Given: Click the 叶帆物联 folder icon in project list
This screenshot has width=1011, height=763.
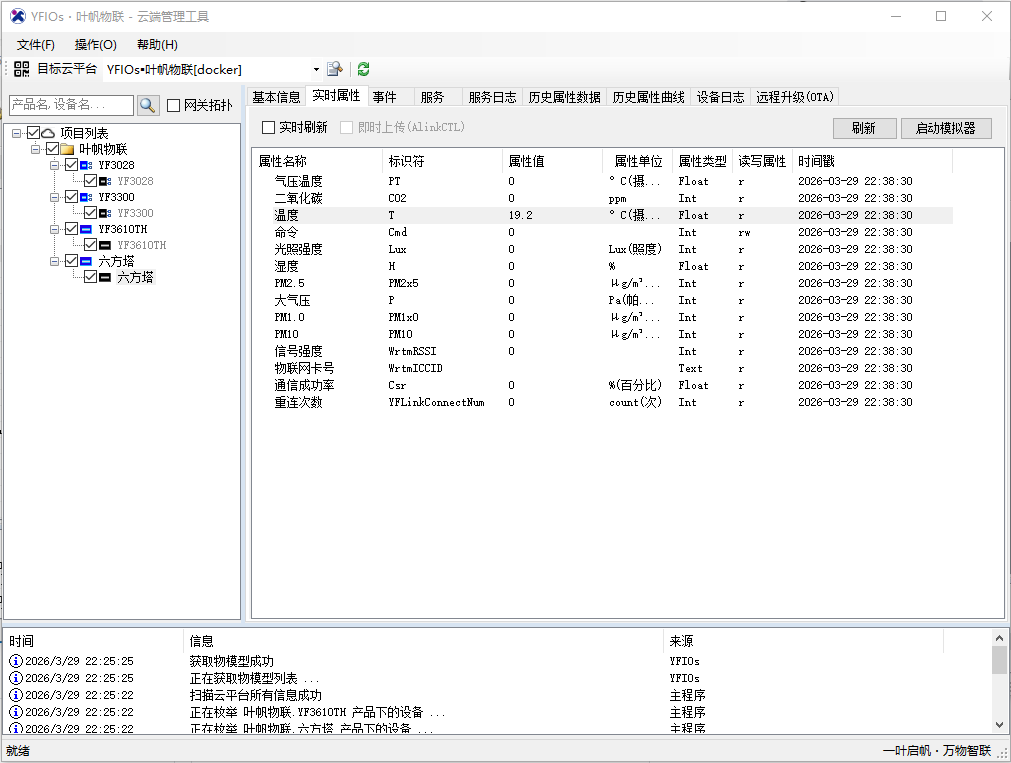Looking at the screenshot, I should pyautogui.click(x=69, y=150).
